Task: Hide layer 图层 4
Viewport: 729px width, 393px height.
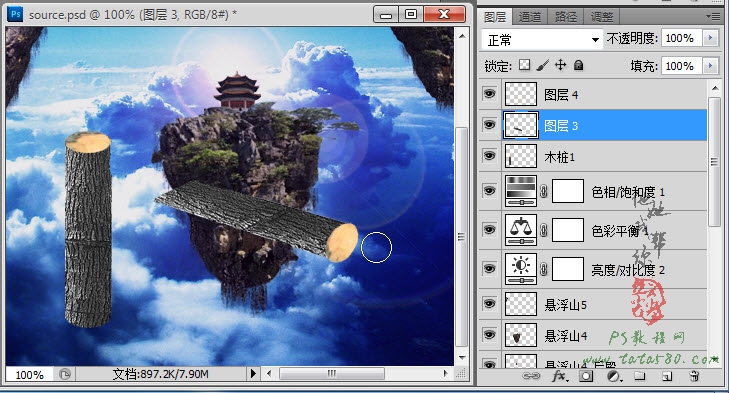Action: point(490,94)
